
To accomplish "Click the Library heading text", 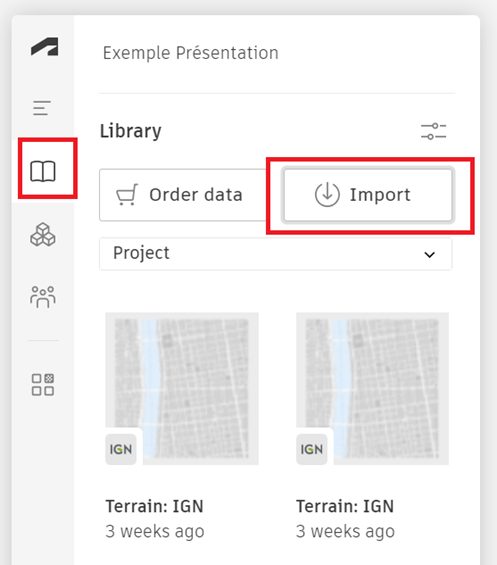I will pyautogui.click(x=130, y=131).
